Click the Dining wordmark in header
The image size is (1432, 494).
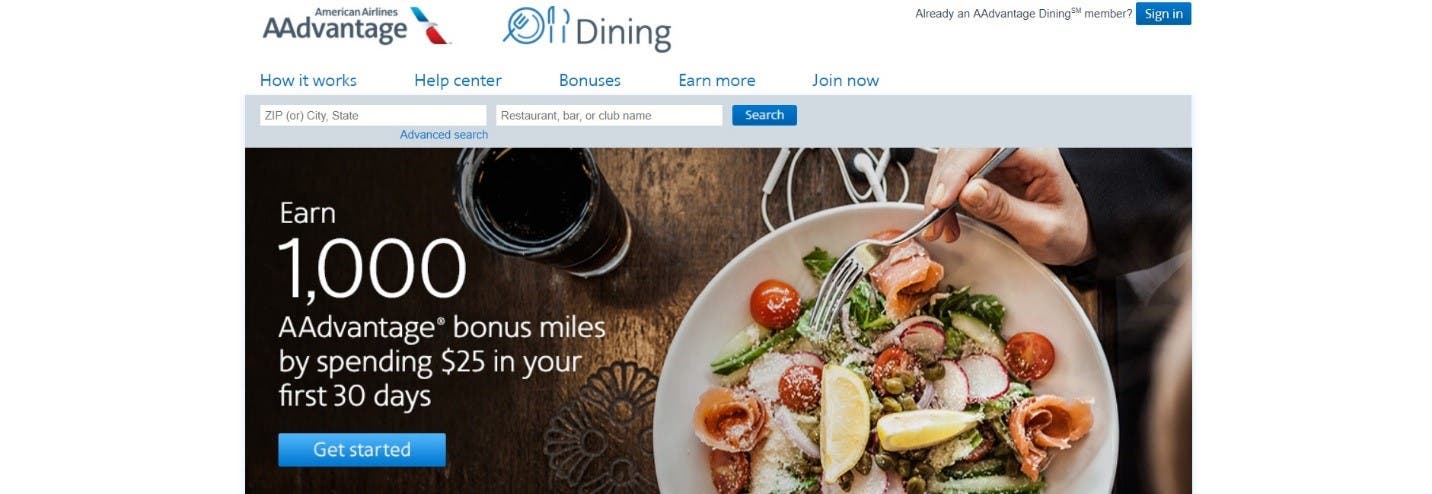point(622,33)
